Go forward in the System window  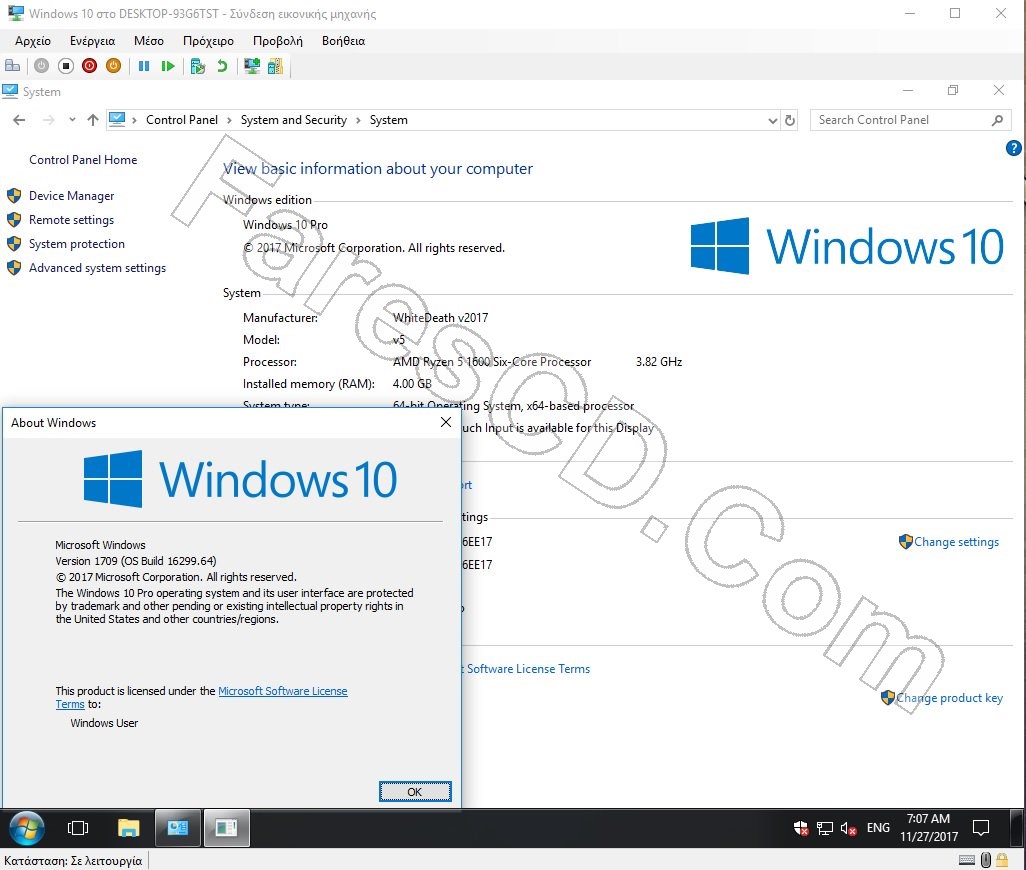[x=48, y=120]
